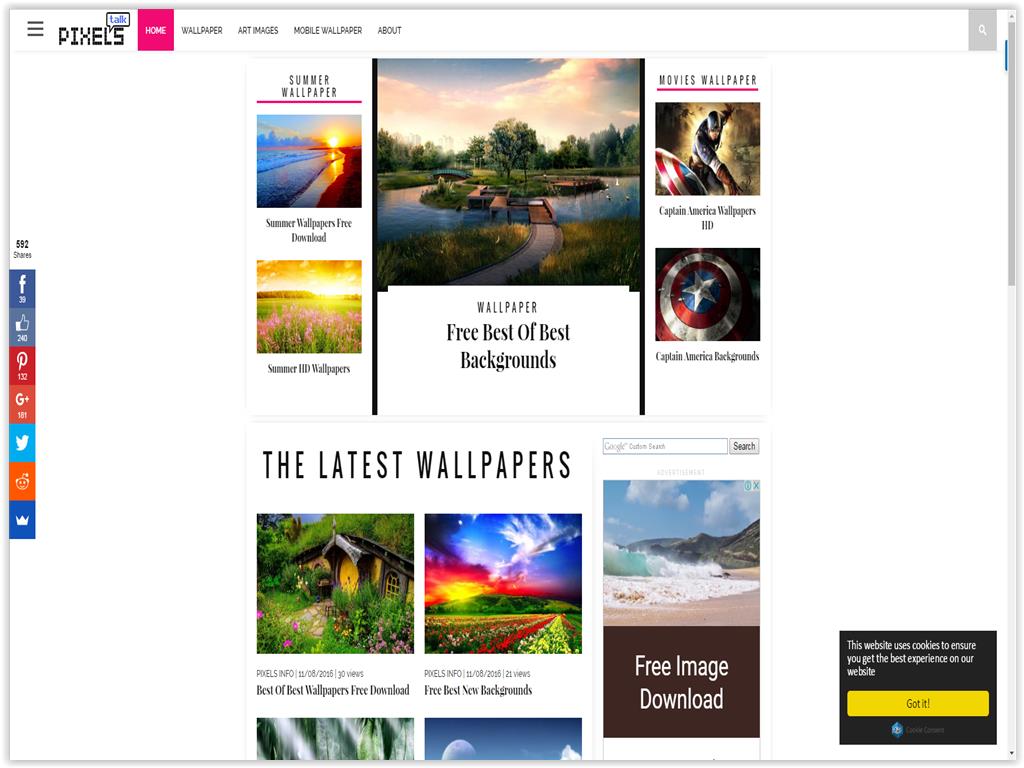The height and width of the screenshot is (768, 1024).
Task: Open Free Best New Backgrounds post
Action: 478,690
